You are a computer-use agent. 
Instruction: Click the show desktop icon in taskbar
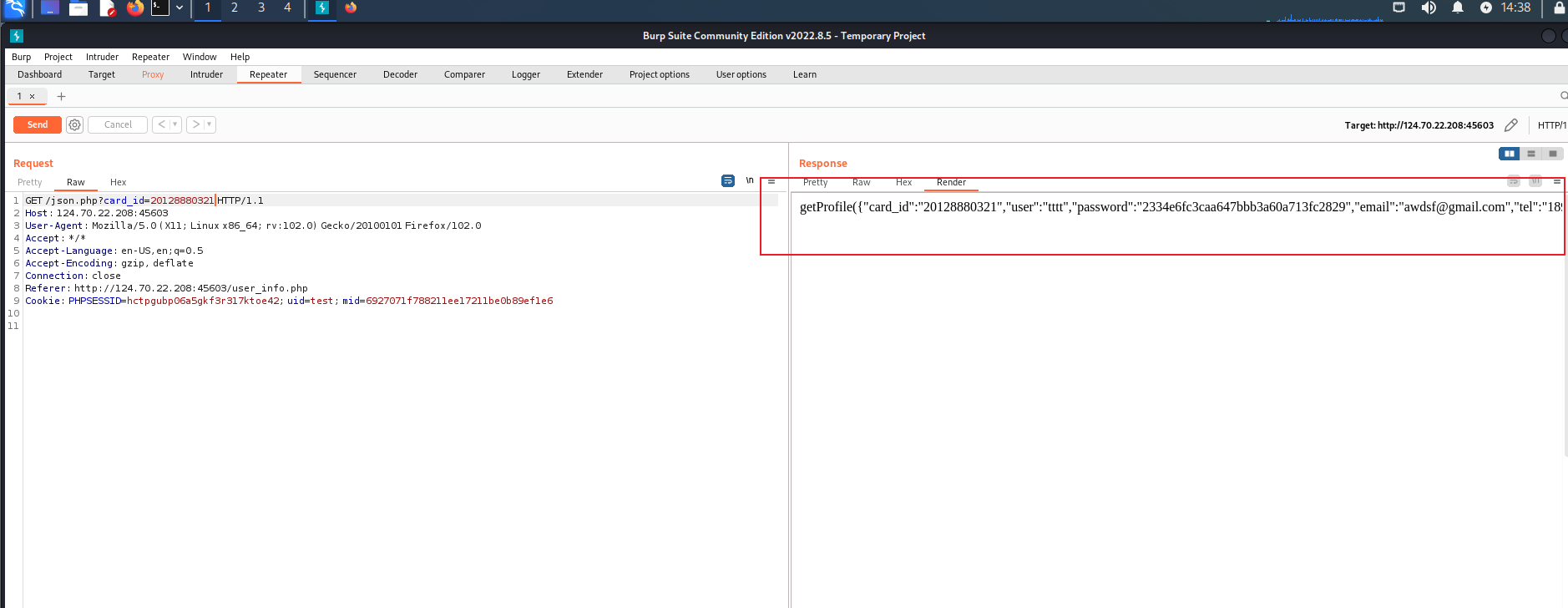click(x=50, y=8)
